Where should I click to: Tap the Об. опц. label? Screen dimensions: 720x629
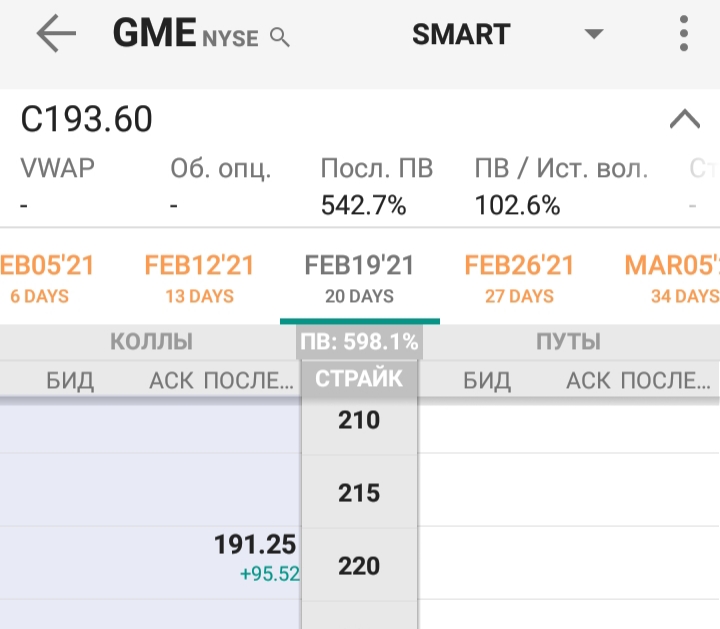pyautogui.click(x=220, y=169)
